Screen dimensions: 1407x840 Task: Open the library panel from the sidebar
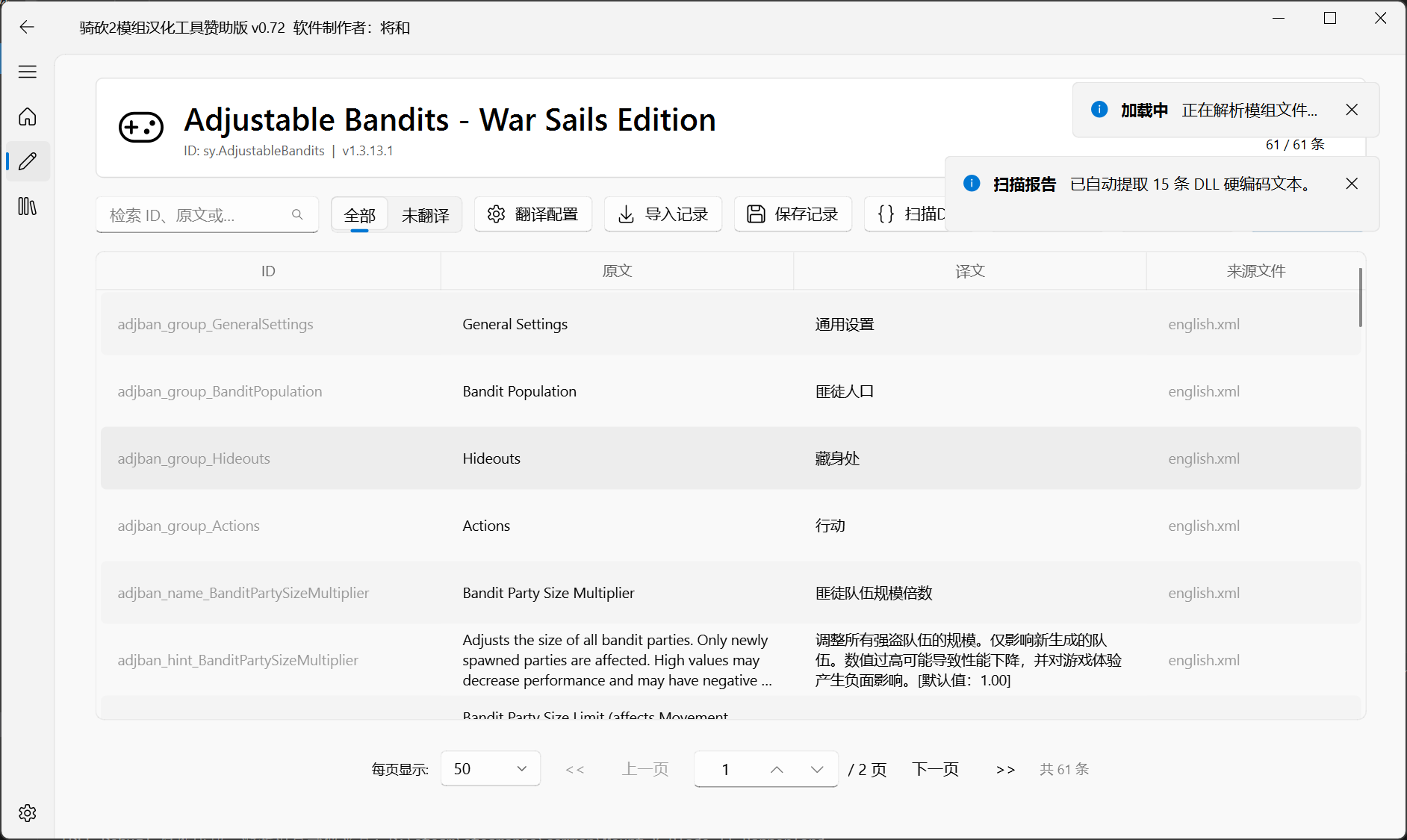pyautogui.click(x=28, y=207)
